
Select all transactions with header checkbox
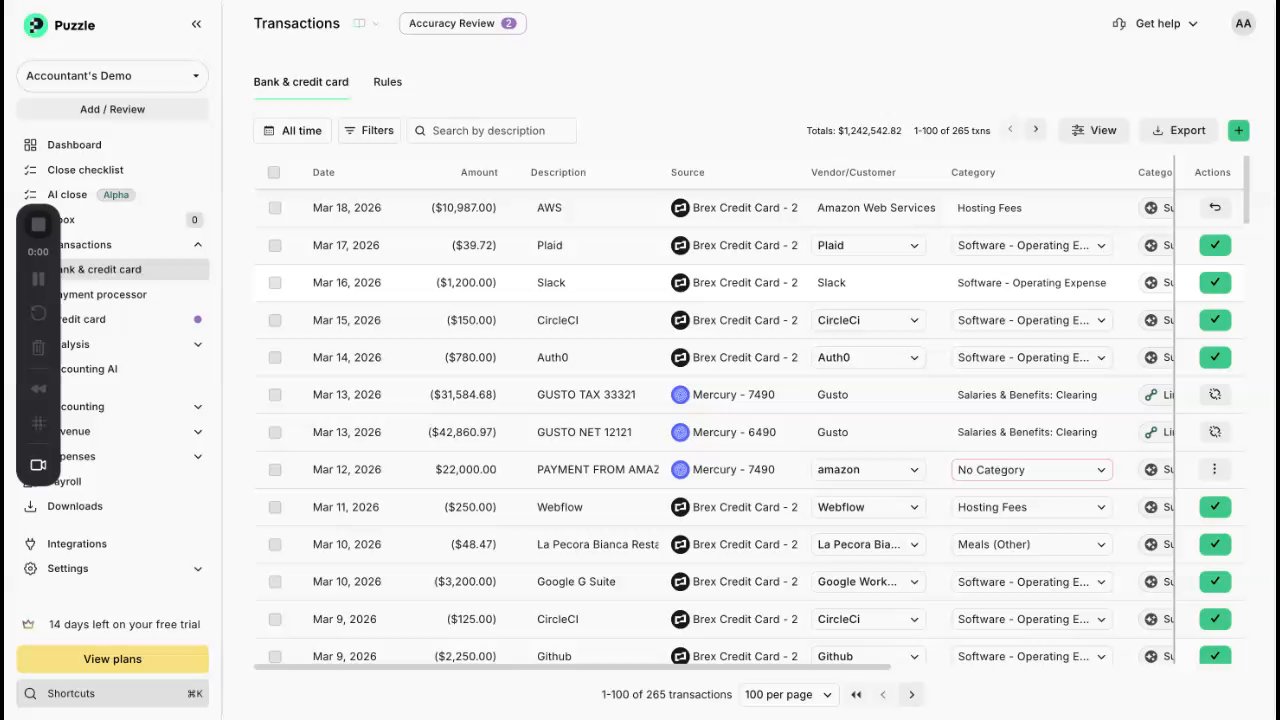[x=274, y=172]
